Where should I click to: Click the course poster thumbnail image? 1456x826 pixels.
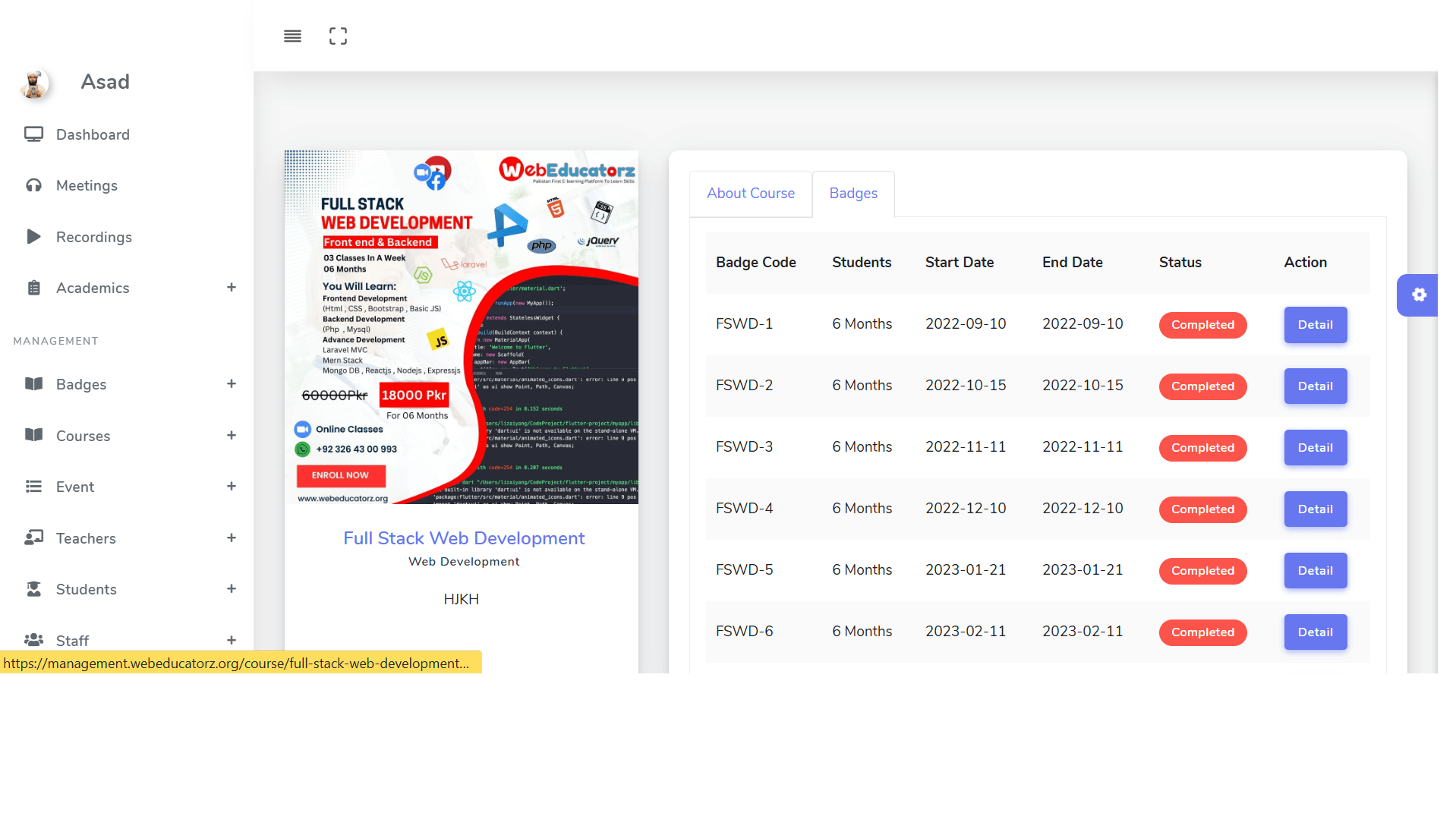[462, 327]
